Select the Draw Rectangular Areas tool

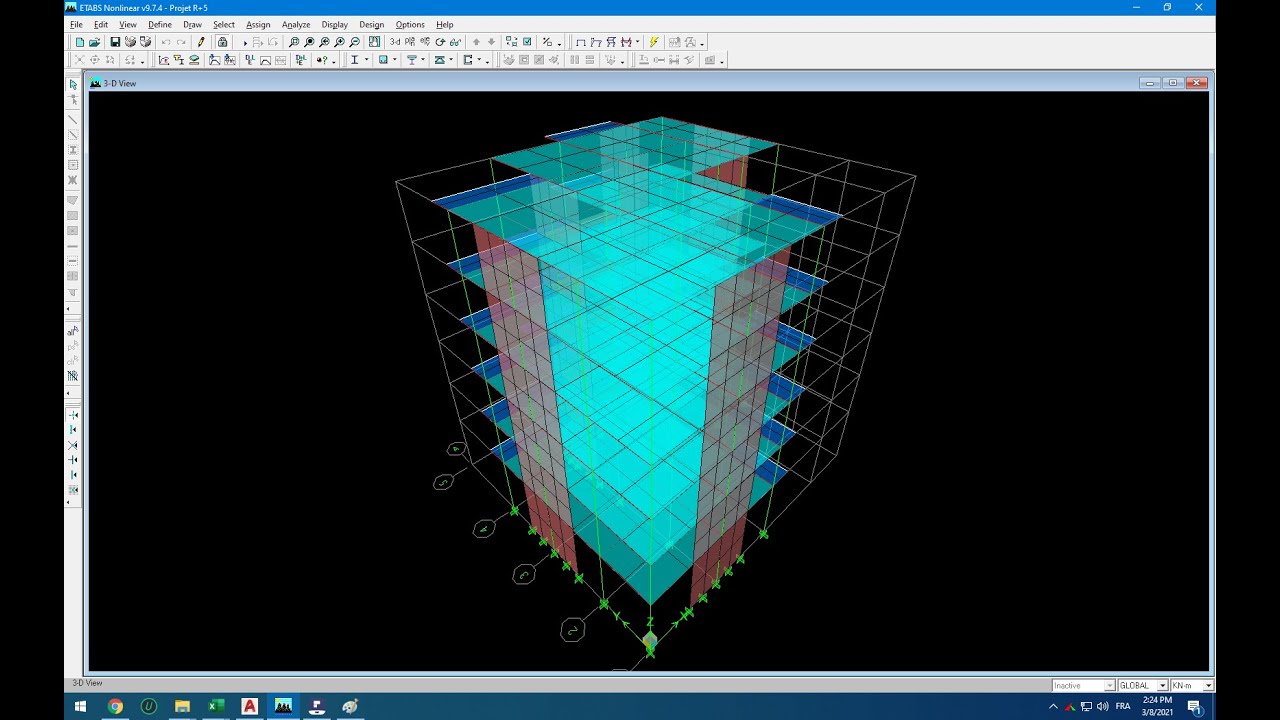(73, 215)
